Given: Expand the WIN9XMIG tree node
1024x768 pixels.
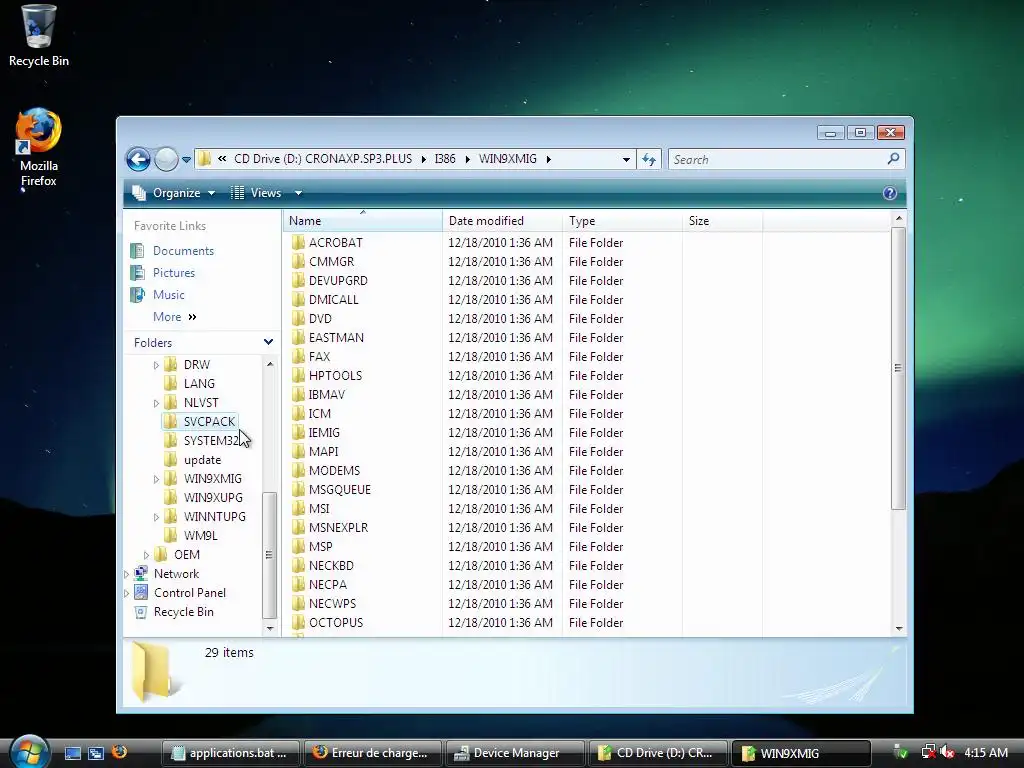Looking at the screenshot, I should [x=156, y=479].
